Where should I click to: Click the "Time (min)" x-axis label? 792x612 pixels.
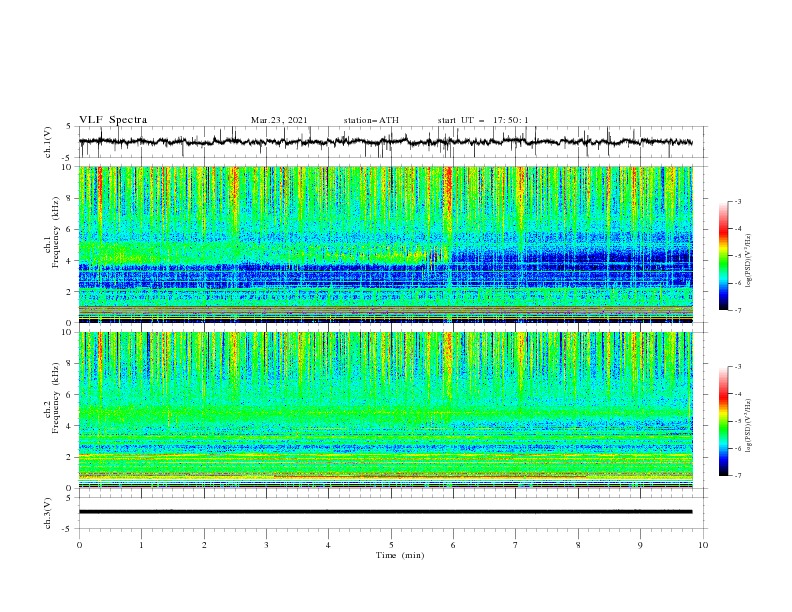[x=400, y=555]
